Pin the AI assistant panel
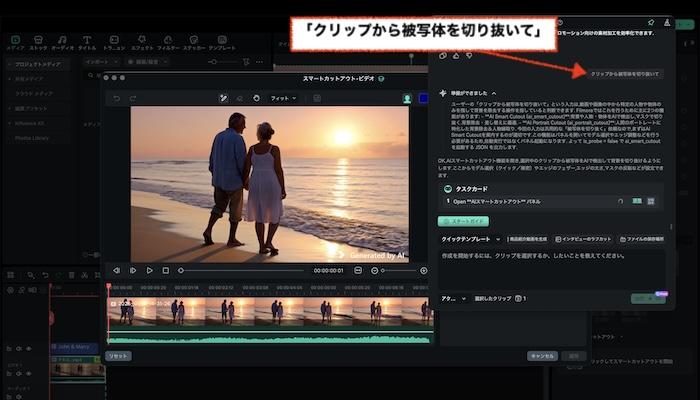The image size is (700, 400). point(651,22)
